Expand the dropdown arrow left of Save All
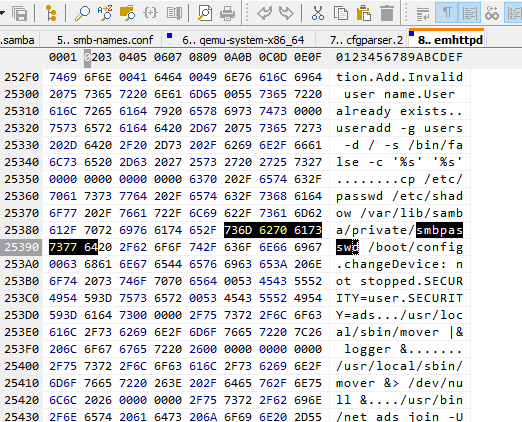The width and height of the screenshot is (522, 422). (x=2, y=13)
